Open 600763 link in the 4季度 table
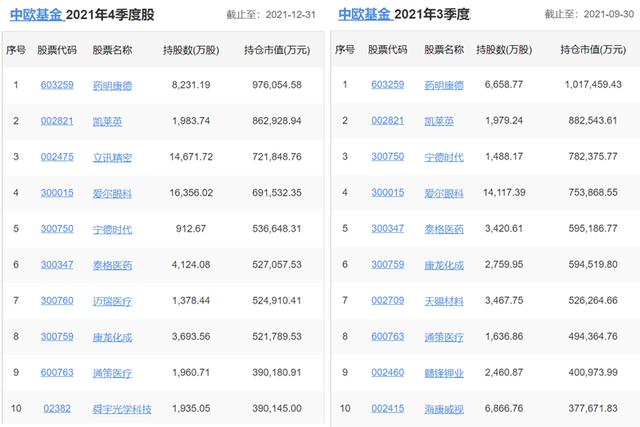This screenshot has width=640, height=427. (57, 372)
